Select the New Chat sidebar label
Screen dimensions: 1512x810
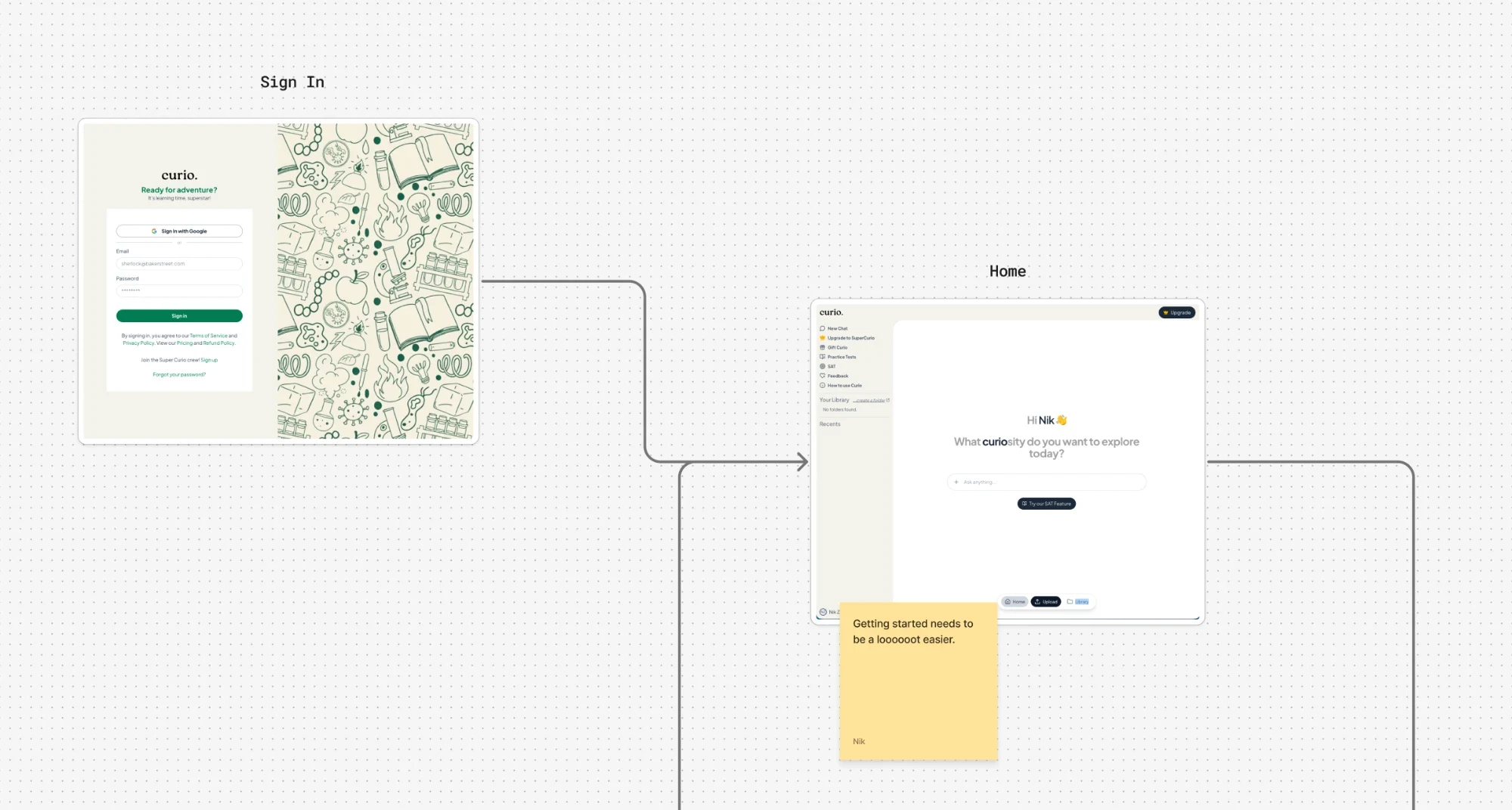click(838, 328)
